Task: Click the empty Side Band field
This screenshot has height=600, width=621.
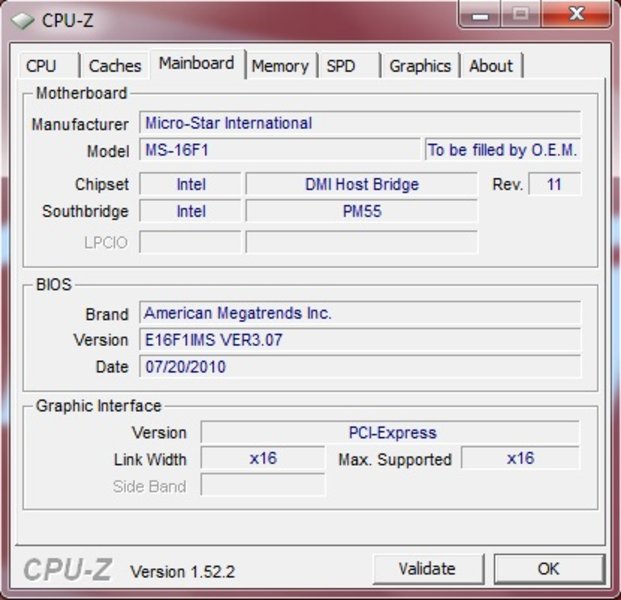Action: 263,485
